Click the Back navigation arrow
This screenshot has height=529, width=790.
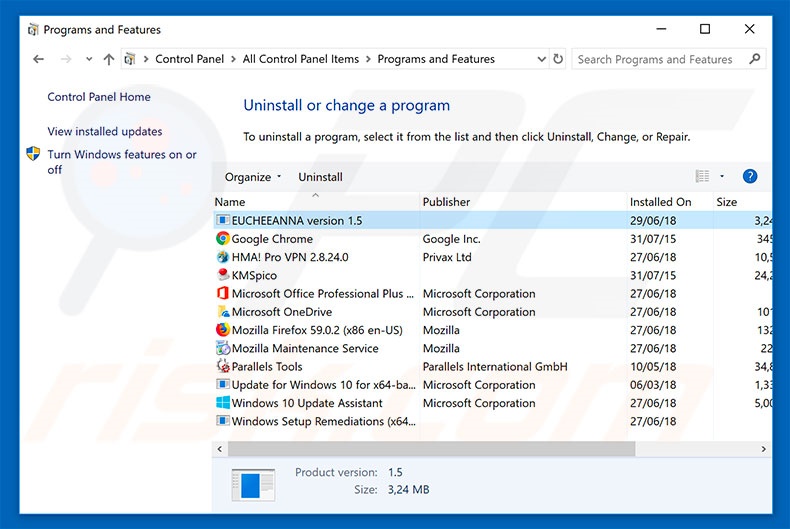coord(38,59)
